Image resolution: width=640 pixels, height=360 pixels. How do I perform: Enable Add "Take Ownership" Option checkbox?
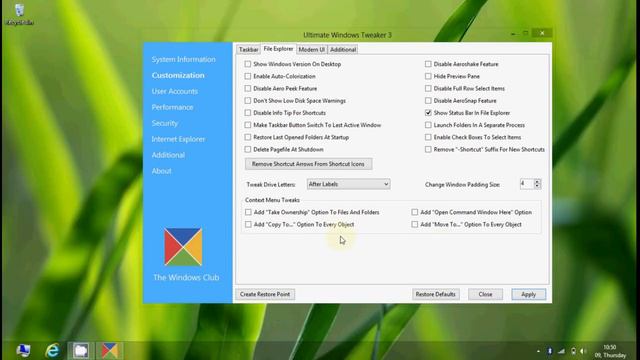point(248,212)
